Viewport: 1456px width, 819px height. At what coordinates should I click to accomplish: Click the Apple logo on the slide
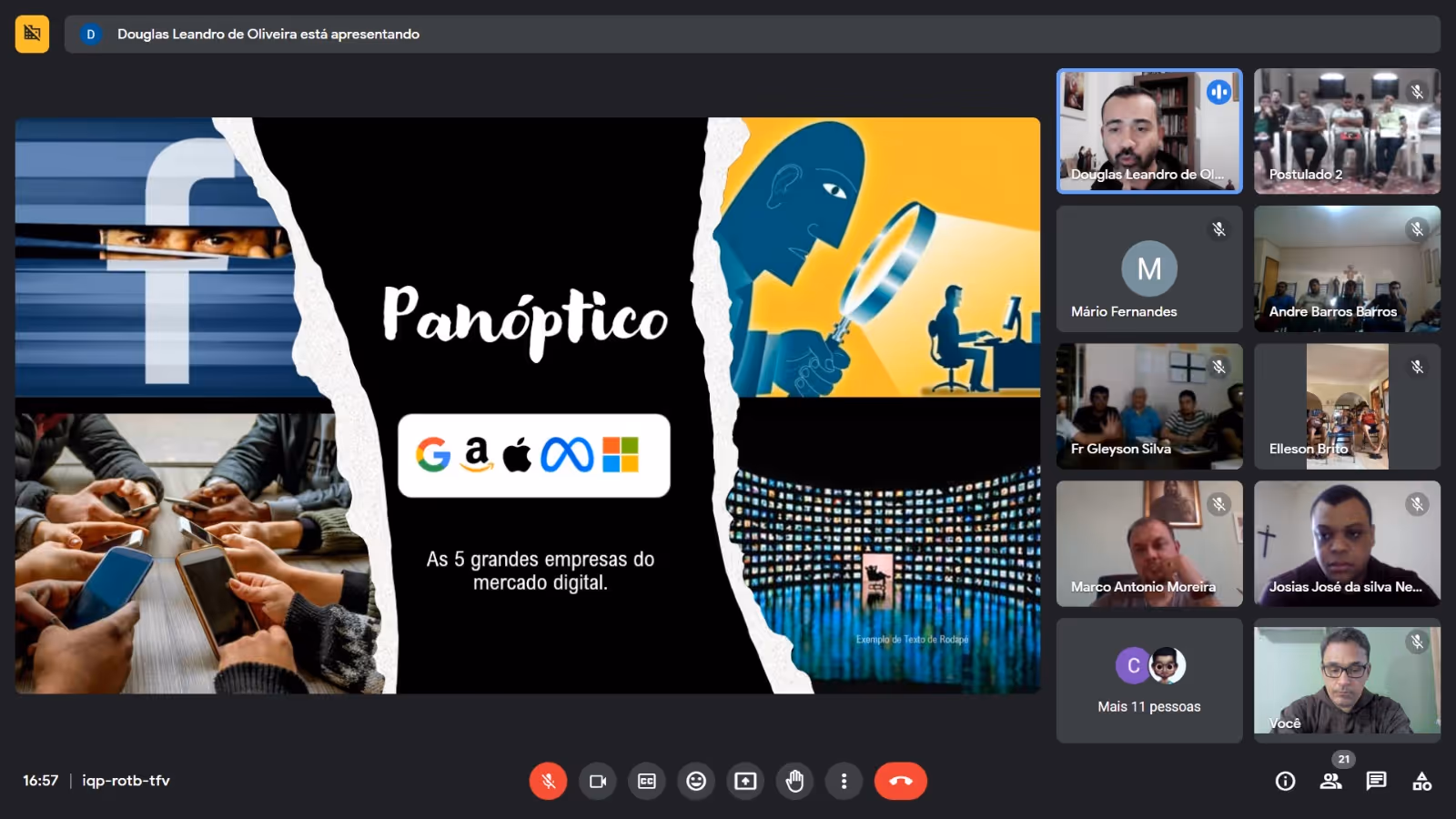pyautogui.click(x=517, y=454)
